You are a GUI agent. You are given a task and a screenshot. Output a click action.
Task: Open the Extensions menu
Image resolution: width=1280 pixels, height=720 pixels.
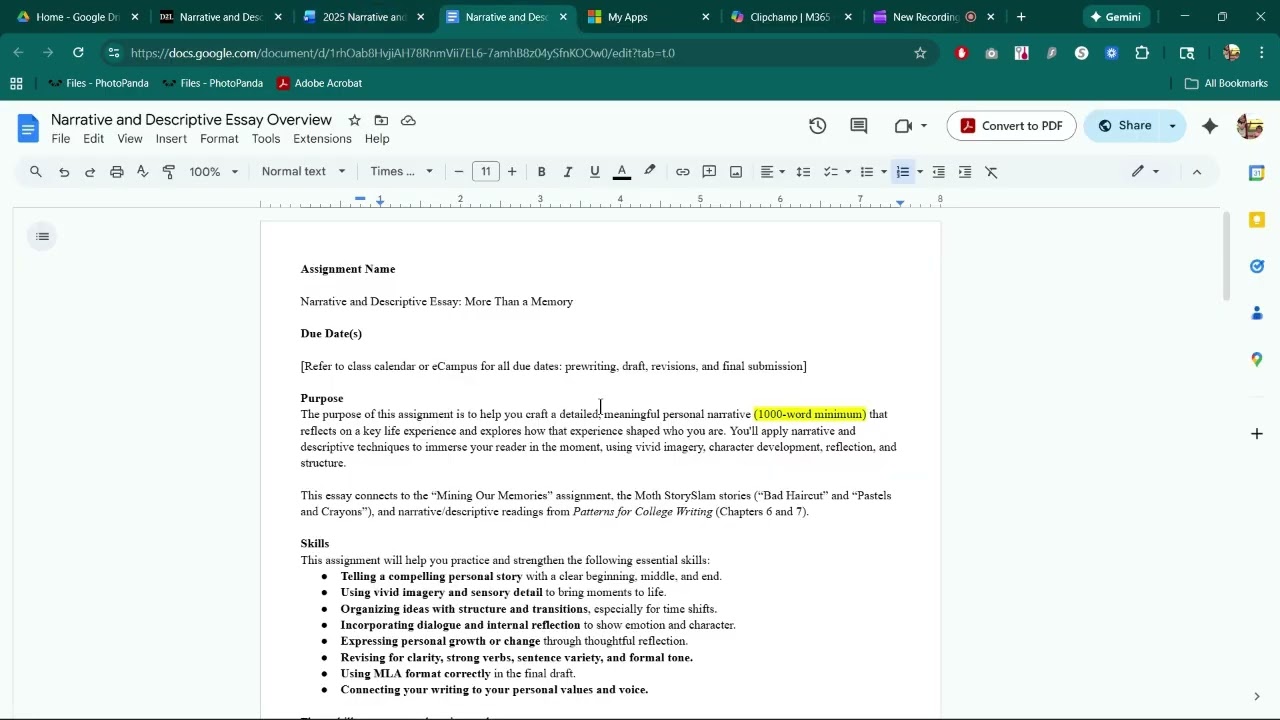[322, 139]
